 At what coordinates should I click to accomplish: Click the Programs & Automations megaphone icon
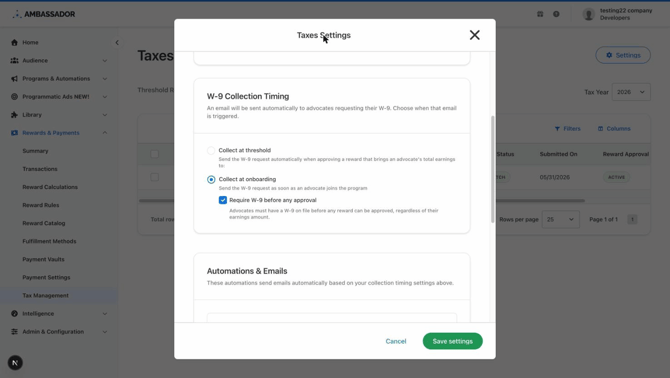(x=15, y=79)
